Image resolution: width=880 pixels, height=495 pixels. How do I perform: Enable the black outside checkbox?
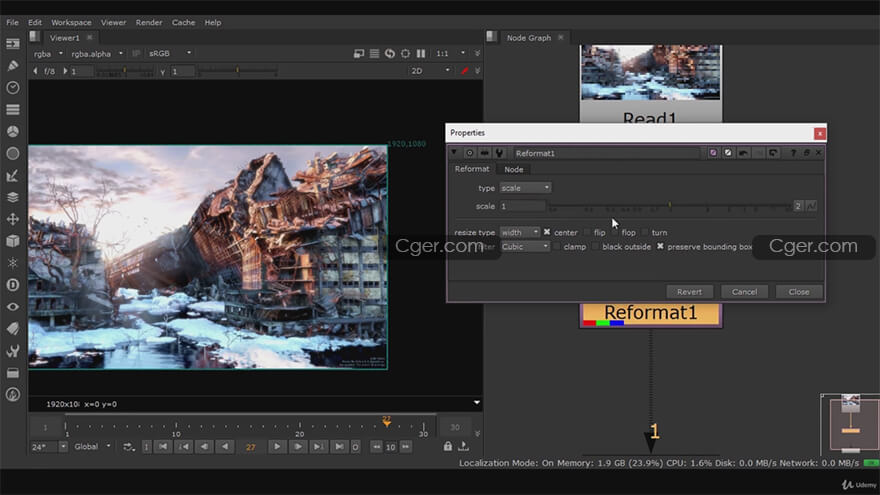[x=595, y=246]
